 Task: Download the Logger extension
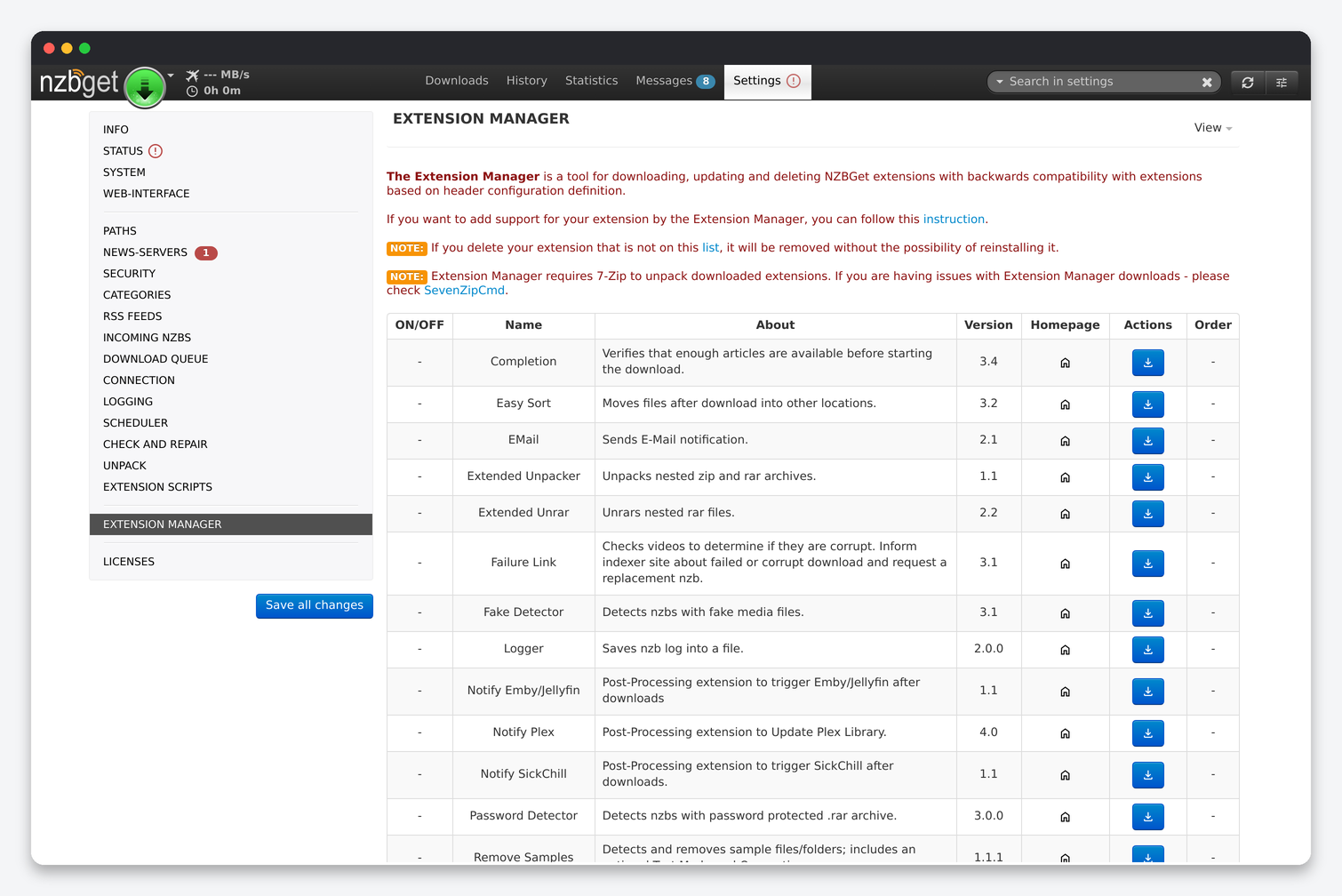(1148, 650)
